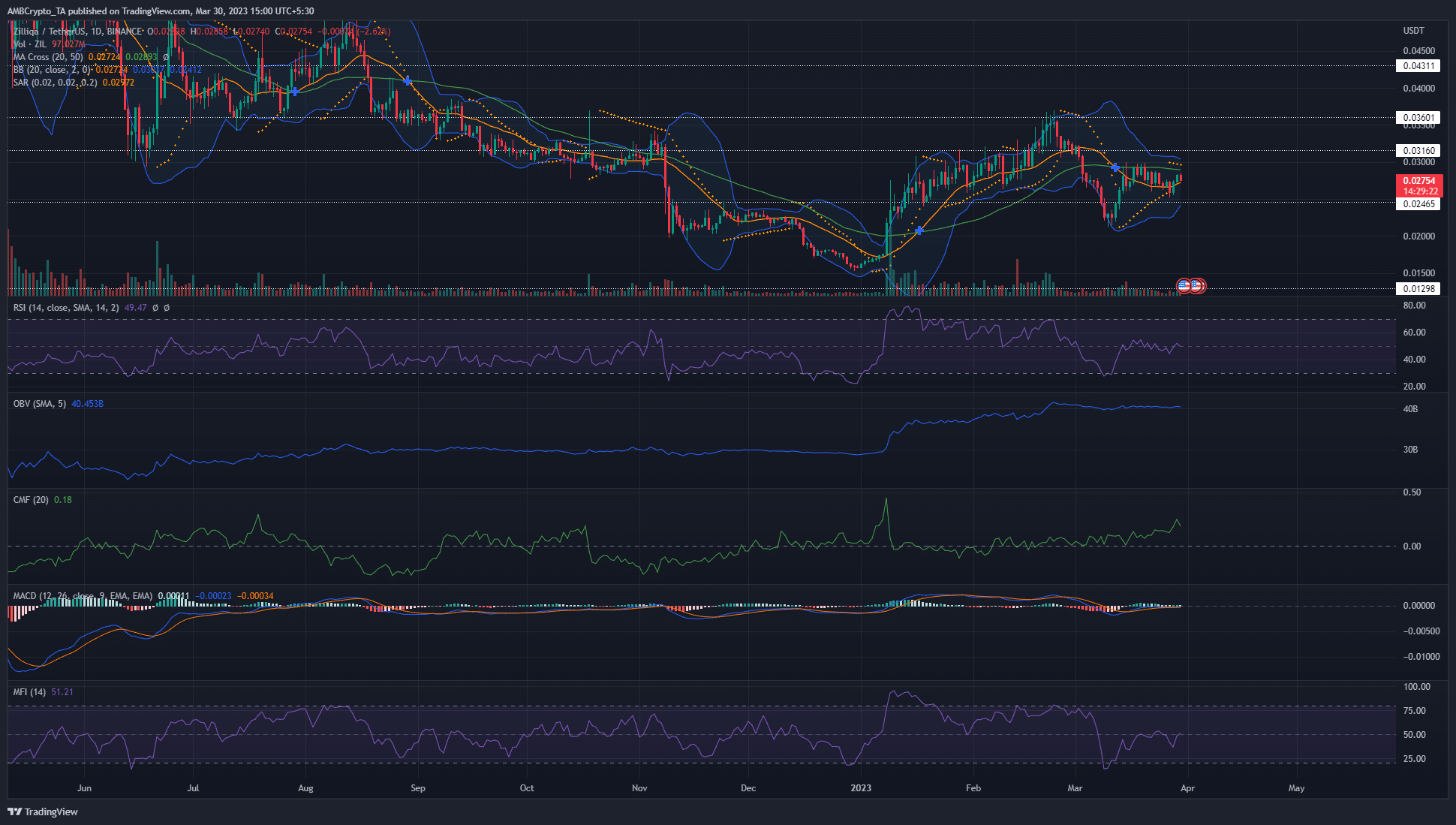Select the Zilliqa / TetherUS symbol title
This screenshot has height=825, width=1456.
(x=50, y=32)
